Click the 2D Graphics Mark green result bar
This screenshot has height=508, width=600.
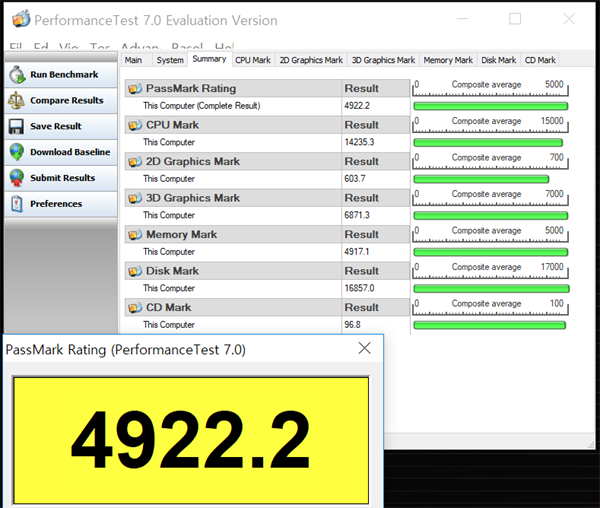click(481, 179)
